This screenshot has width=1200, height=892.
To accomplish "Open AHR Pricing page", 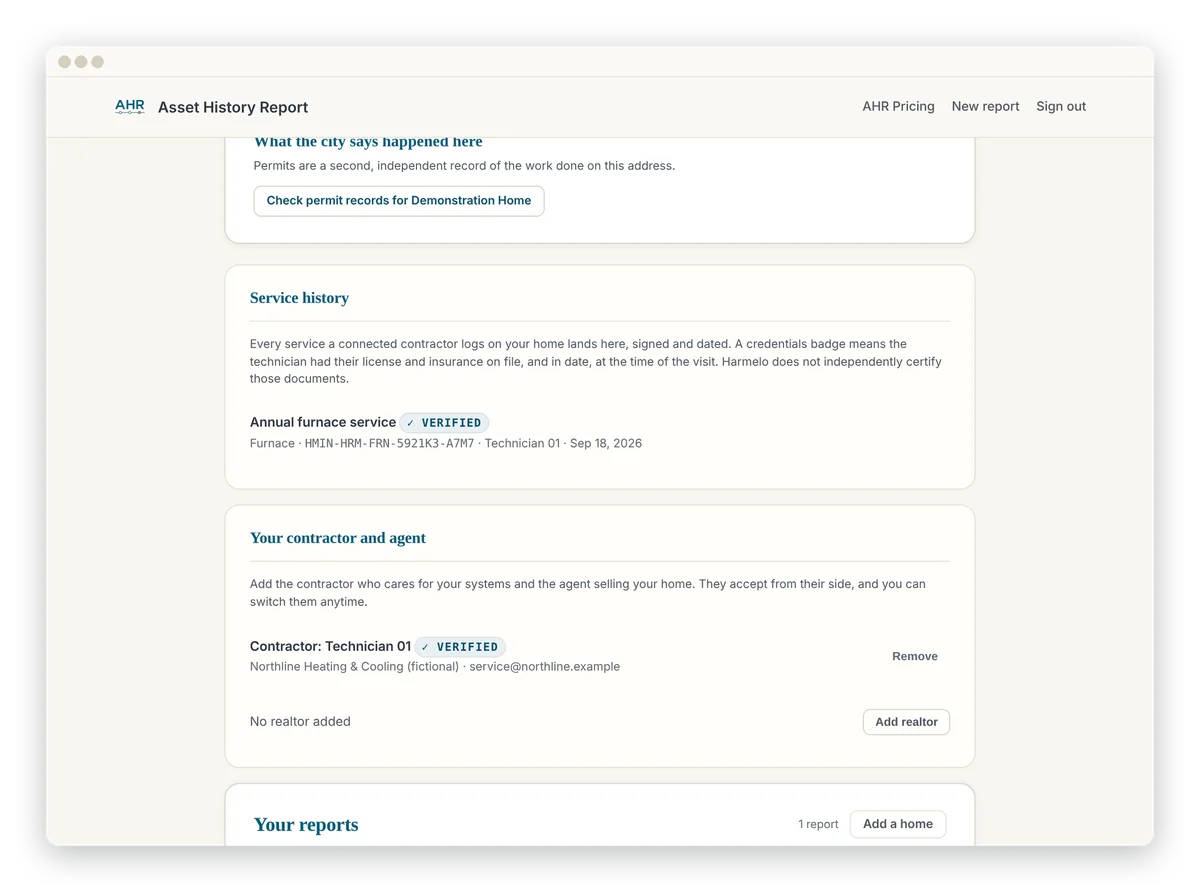I will click(898, 106).
